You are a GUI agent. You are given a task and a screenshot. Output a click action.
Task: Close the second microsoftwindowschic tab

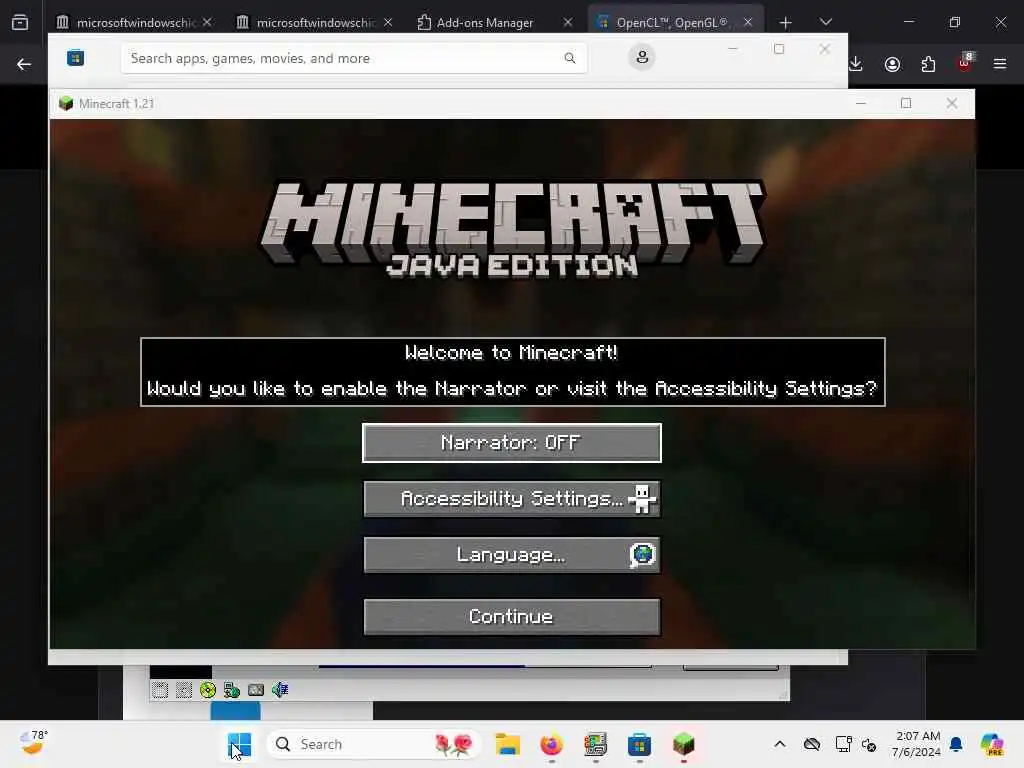coord(388,22)
